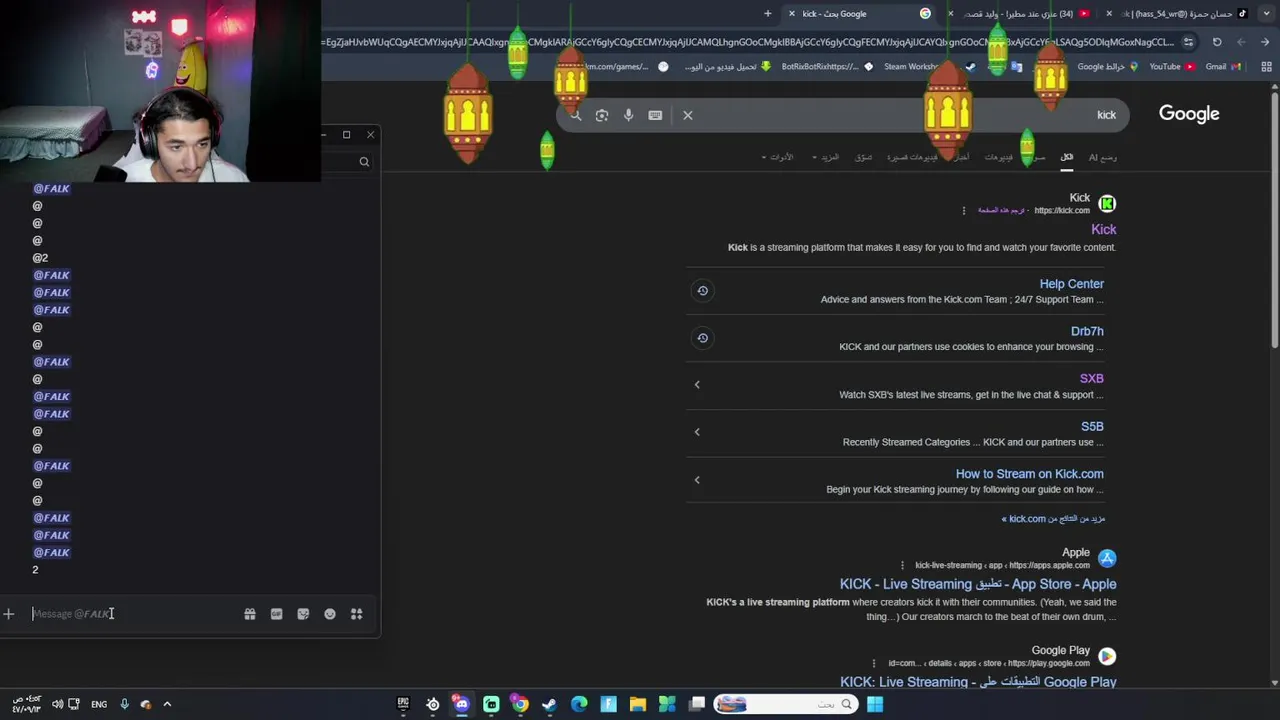Switch to the تسوّق tab
The width and height of the screenshot is (1280, 720).
tap(863, 157)
